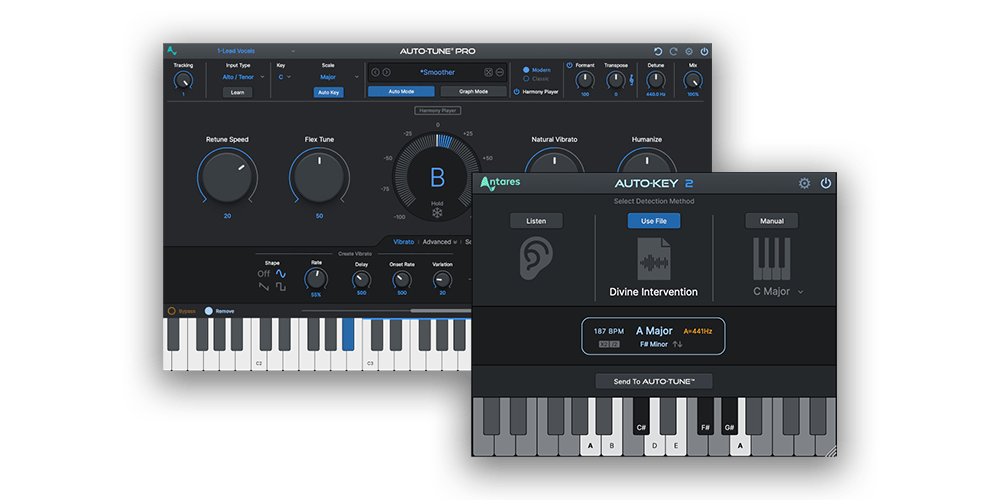The image size is (1000, 500).
Task: Select the square wave vibrato shape
Action: pyautogui.click(x=281, y=287)
